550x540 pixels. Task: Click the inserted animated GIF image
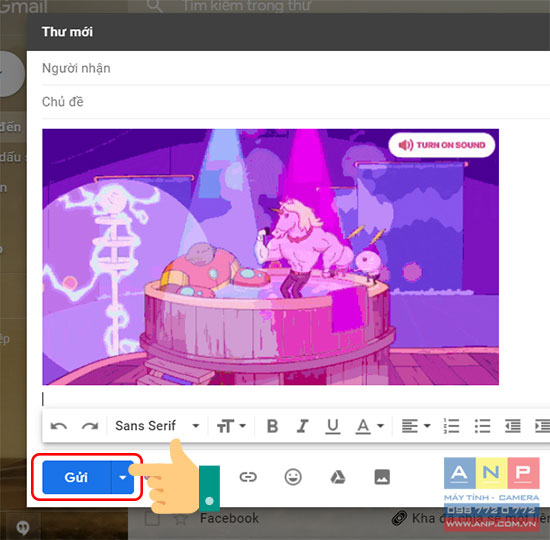[270, 257]
